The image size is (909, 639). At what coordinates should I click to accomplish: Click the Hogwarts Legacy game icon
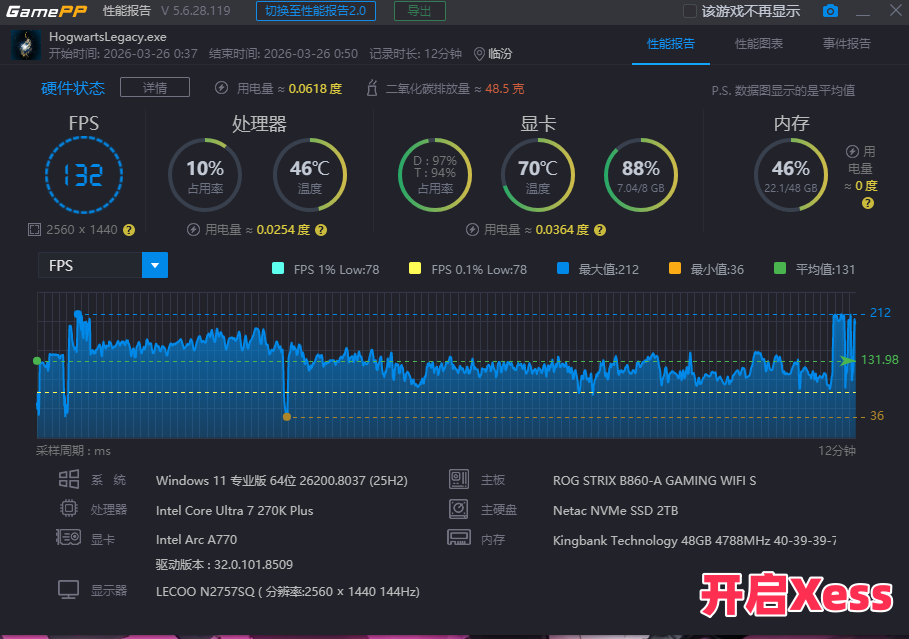pyautogui.click(x=26, y=45)
